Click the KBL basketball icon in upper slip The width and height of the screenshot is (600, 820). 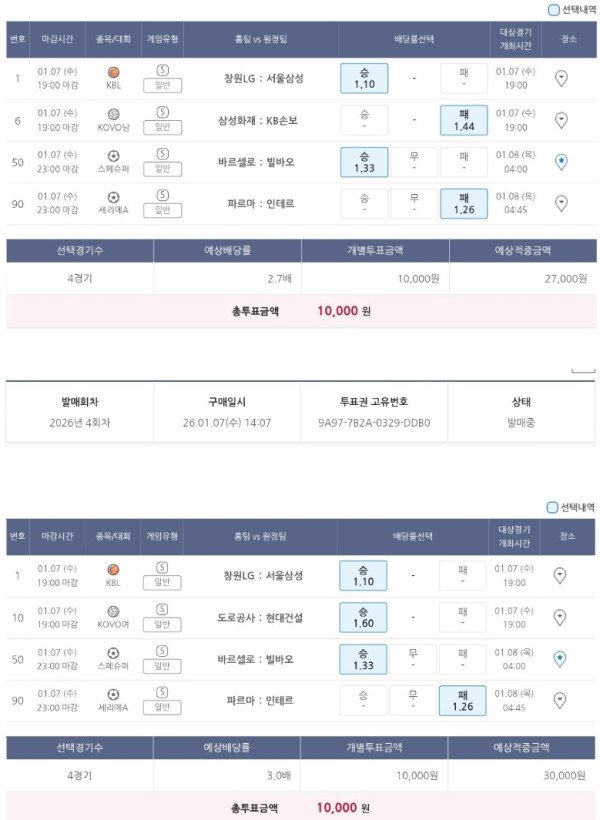(x=113, y=72)
